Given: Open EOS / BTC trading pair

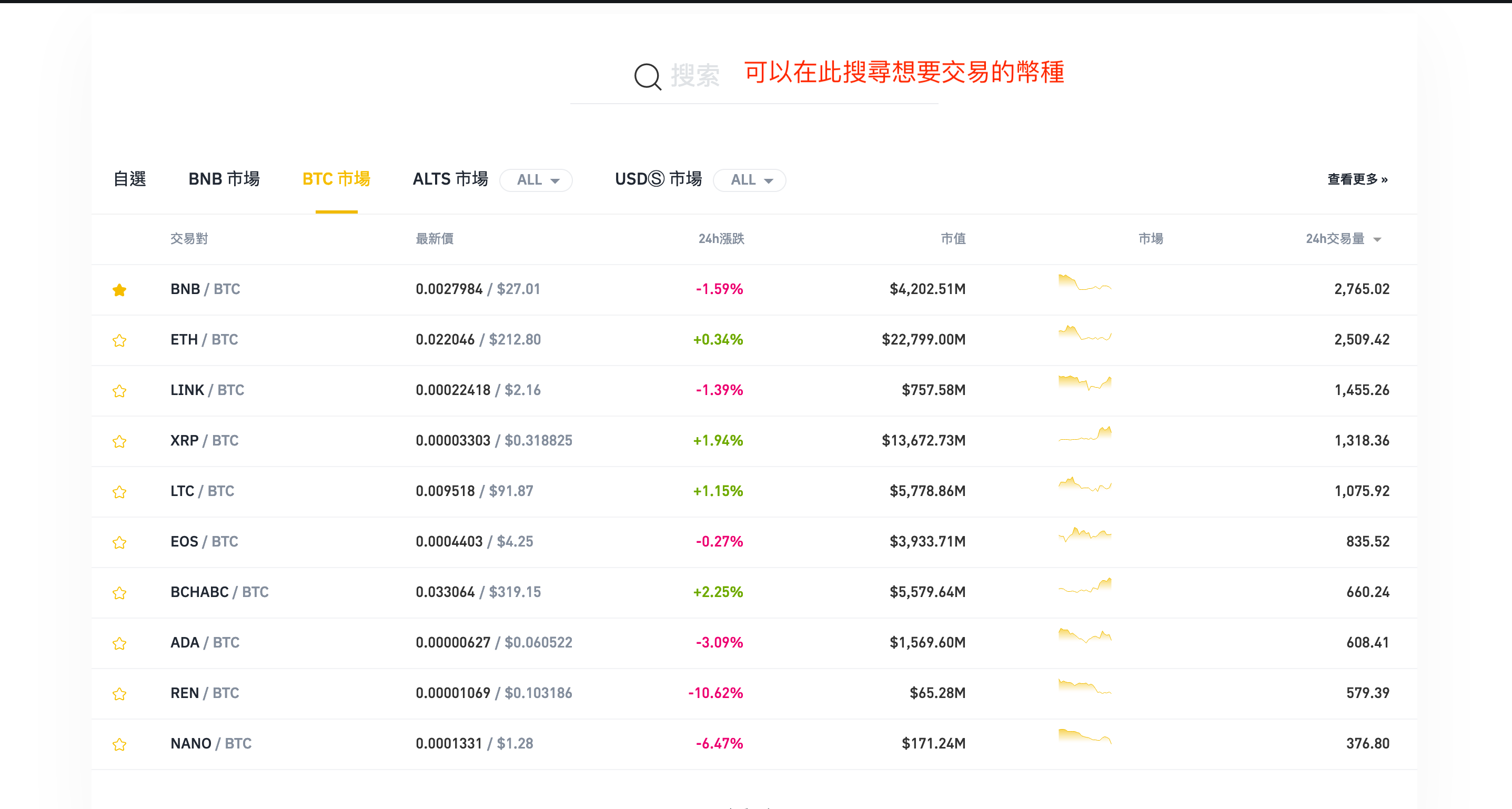Looking at the screenshot, I should pyautogui.click(x=204, y=541).
